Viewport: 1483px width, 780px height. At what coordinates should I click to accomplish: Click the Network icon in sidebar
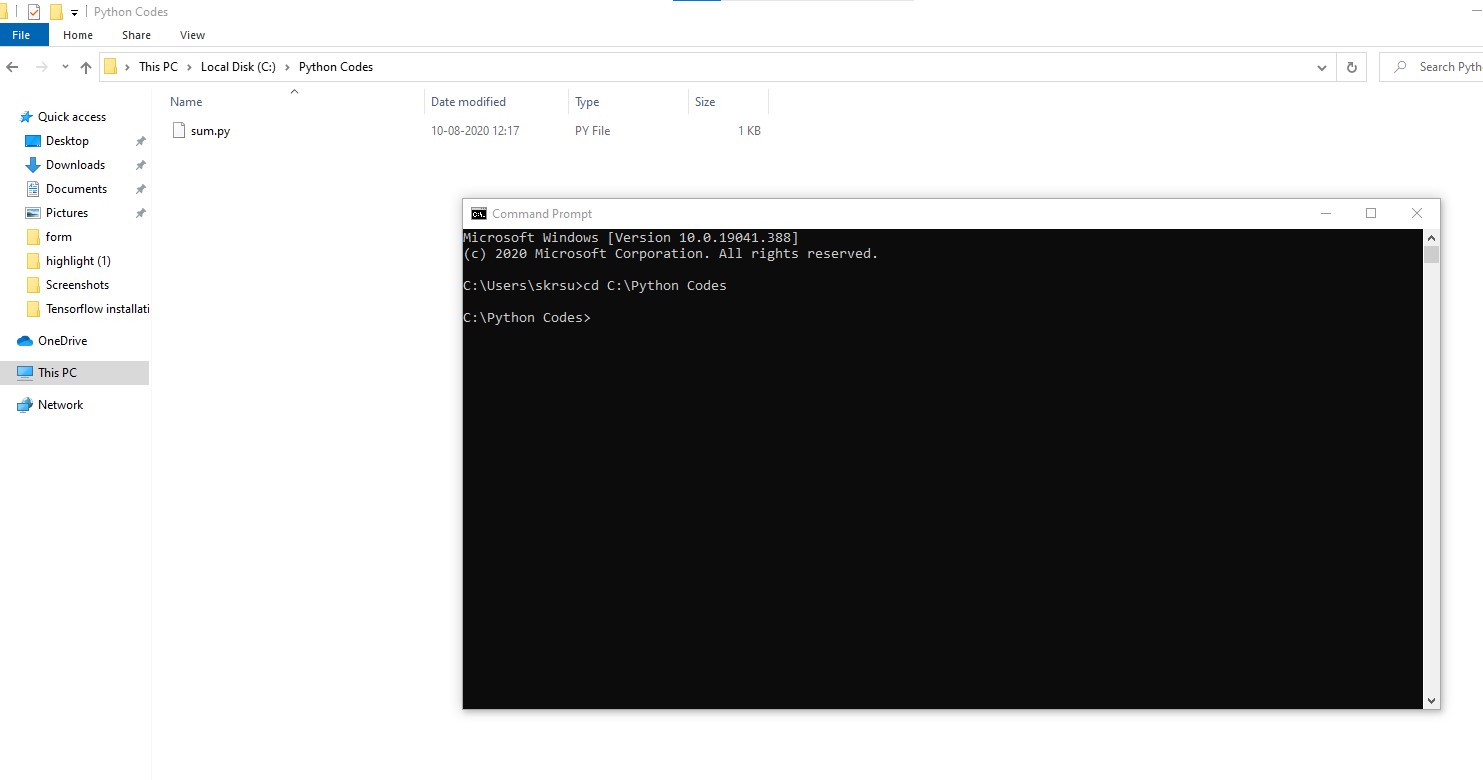click(x=25, y=405)
